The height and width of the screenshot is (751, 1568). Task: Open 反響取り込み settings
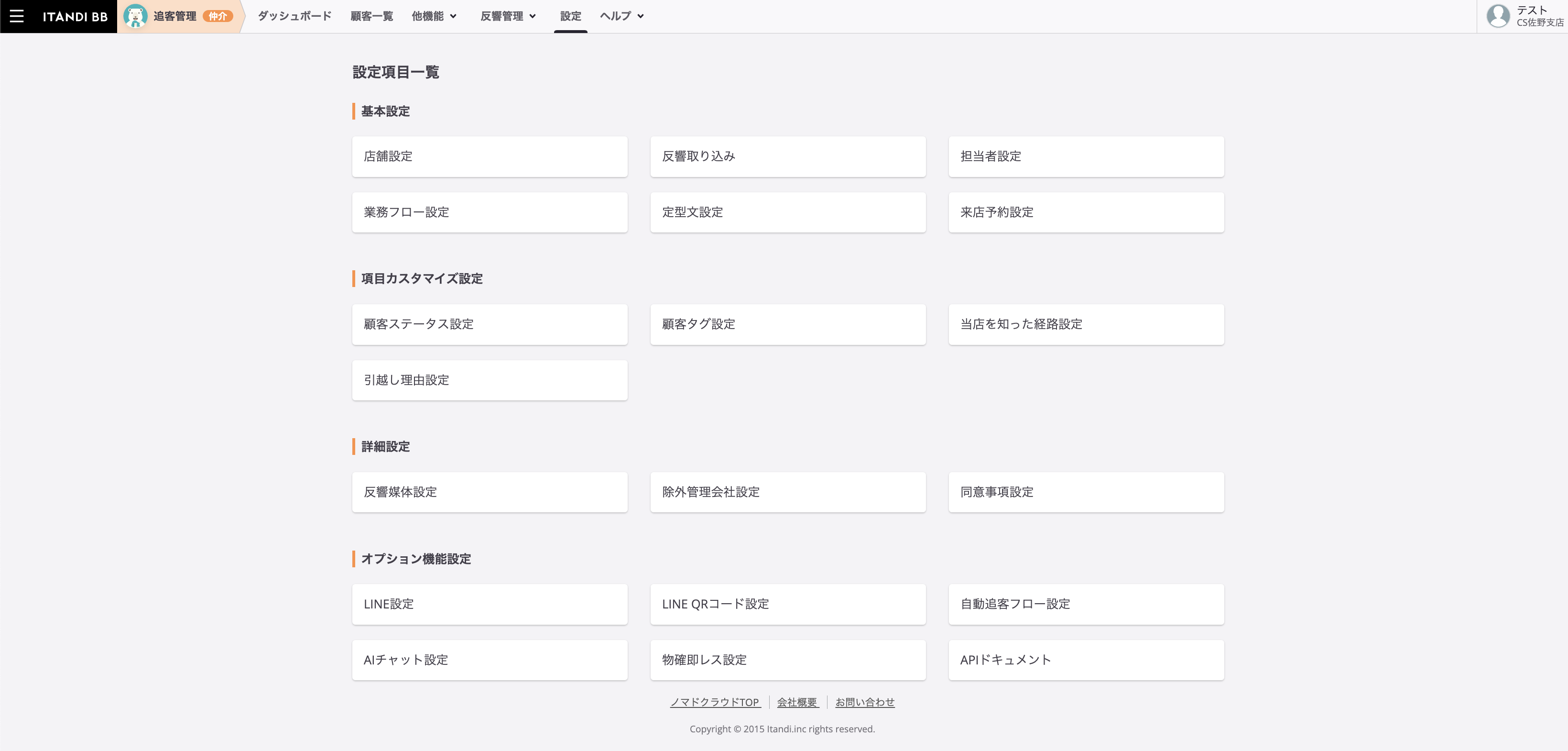click(788, 156)
